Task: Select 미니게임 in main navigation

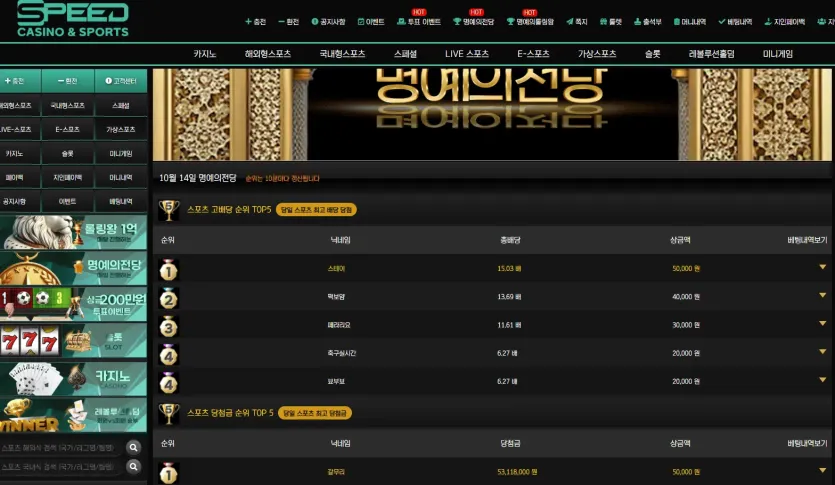Action: click(x=778, y=54)
